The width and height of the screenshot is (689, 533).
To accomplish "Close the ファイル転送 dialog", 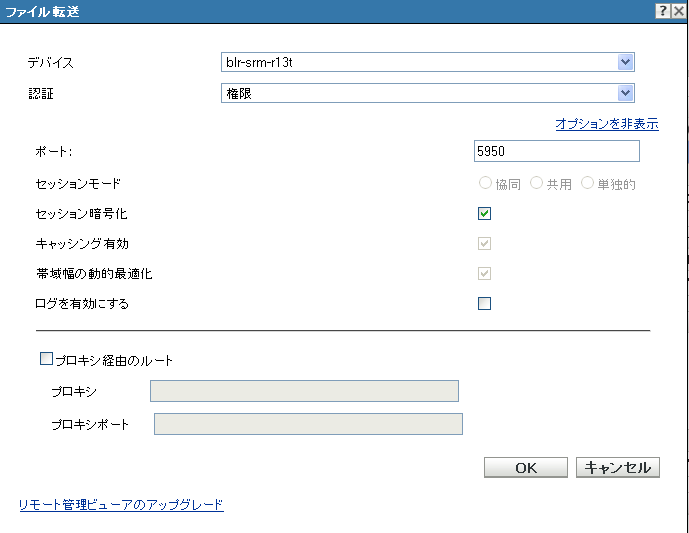I will 679,11.
